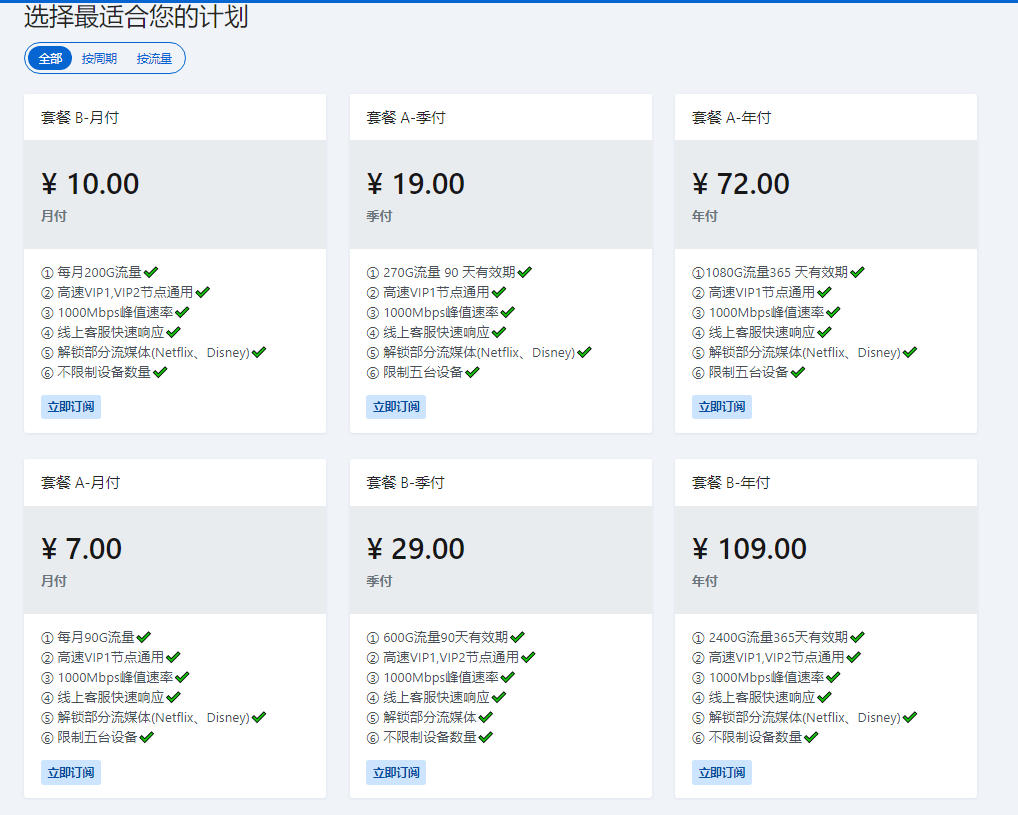The image size is (1018, 815).
Task: Switch to the 按周期 tab
Action: (99, 59)
